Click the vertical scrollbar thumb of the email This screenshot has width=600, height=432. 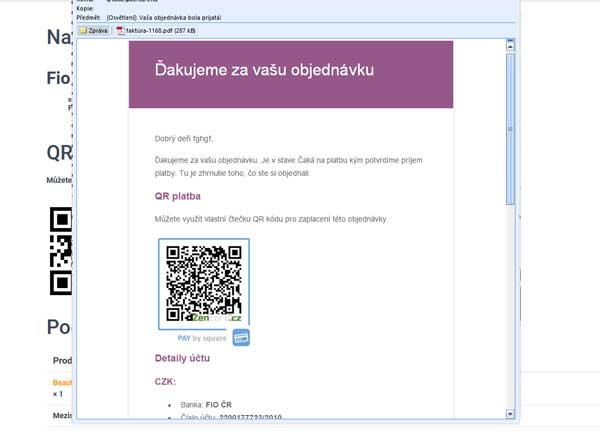pos(510,129)
